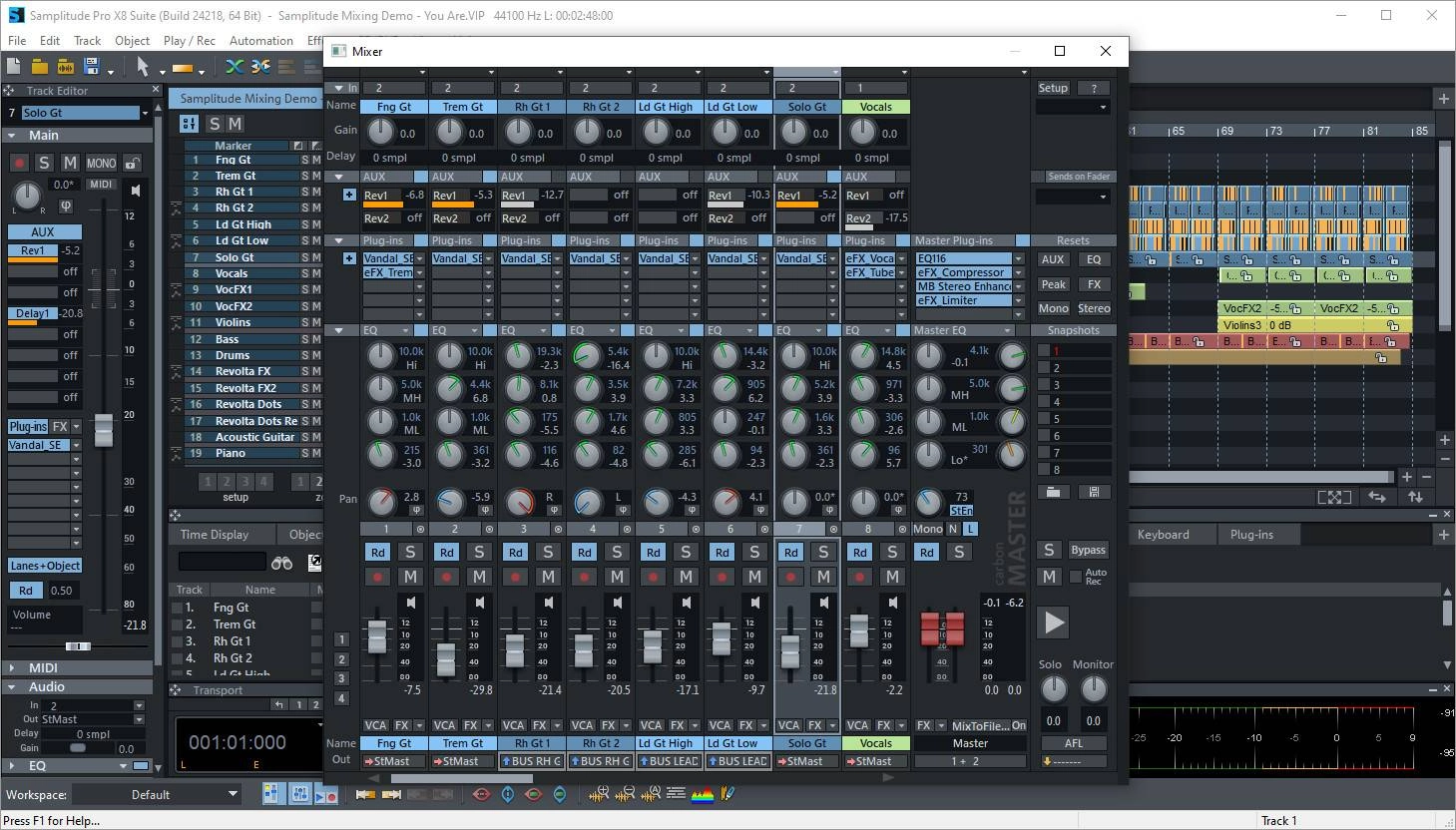Check snapshot slot 1 checkbox
Screen dimensions: 1456x830
pos(1044,350)
